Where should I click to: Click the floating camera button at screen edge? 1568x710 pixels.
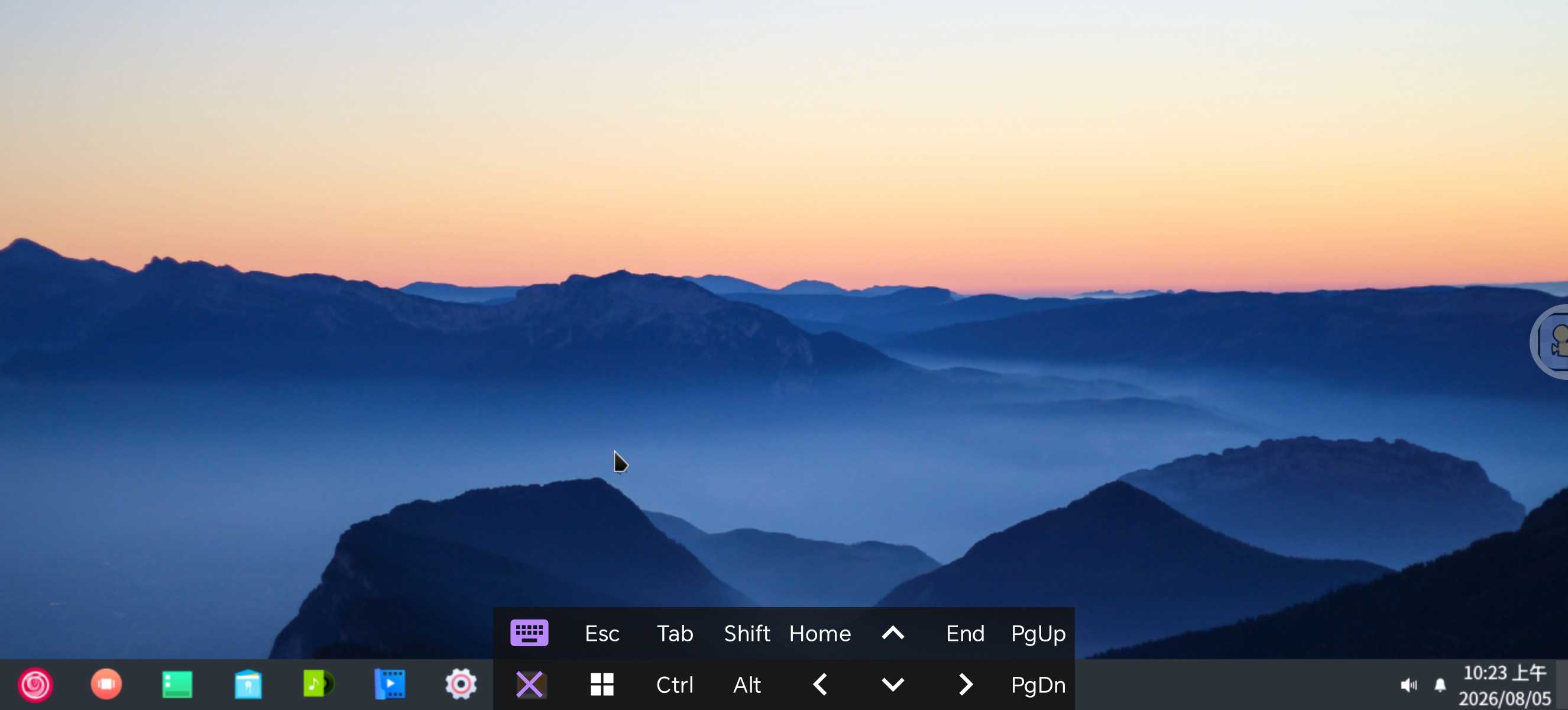1550,341
